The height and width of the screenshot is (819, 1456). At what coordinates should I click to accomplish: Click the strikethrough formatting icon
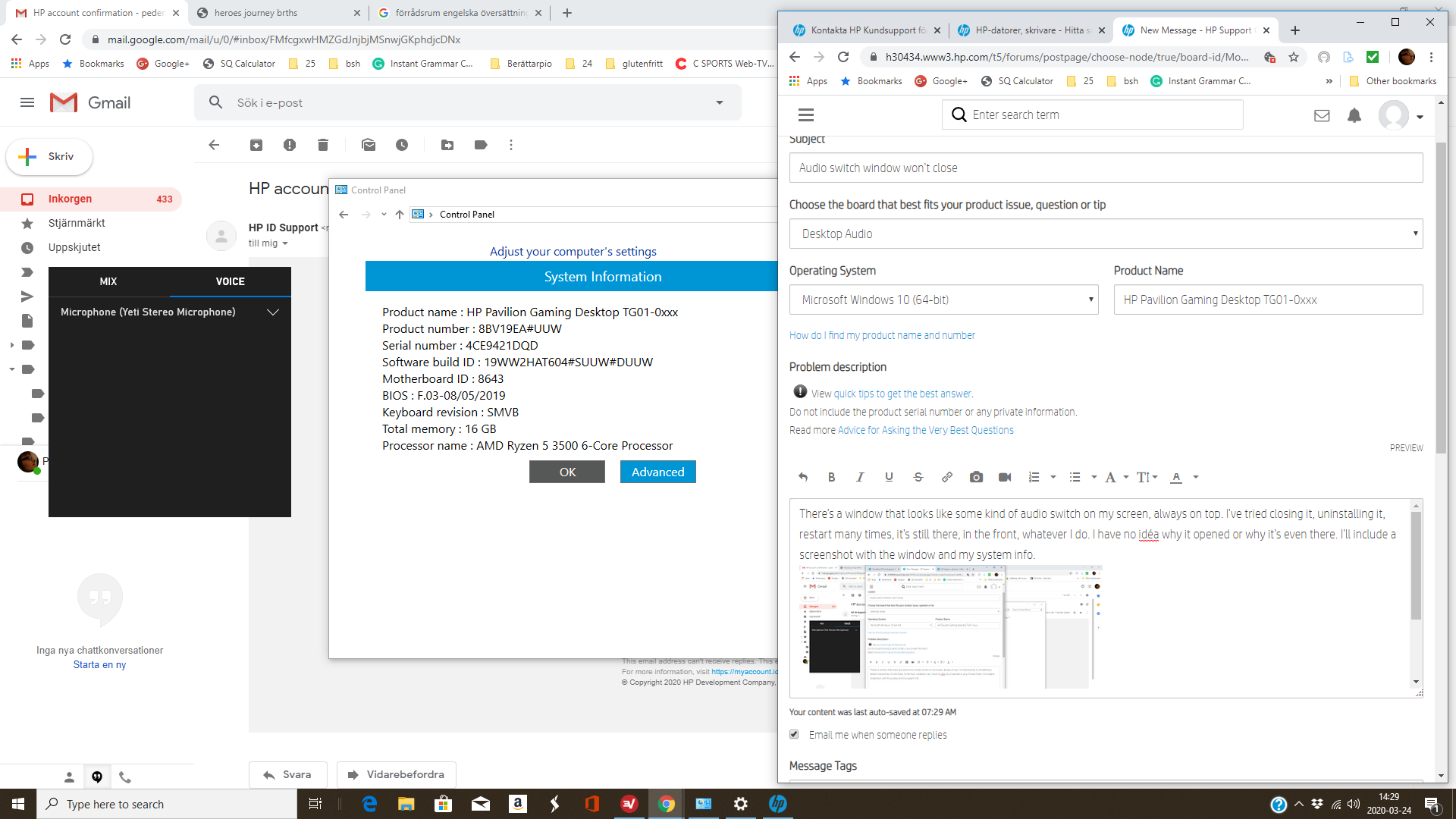click(918, 477)
